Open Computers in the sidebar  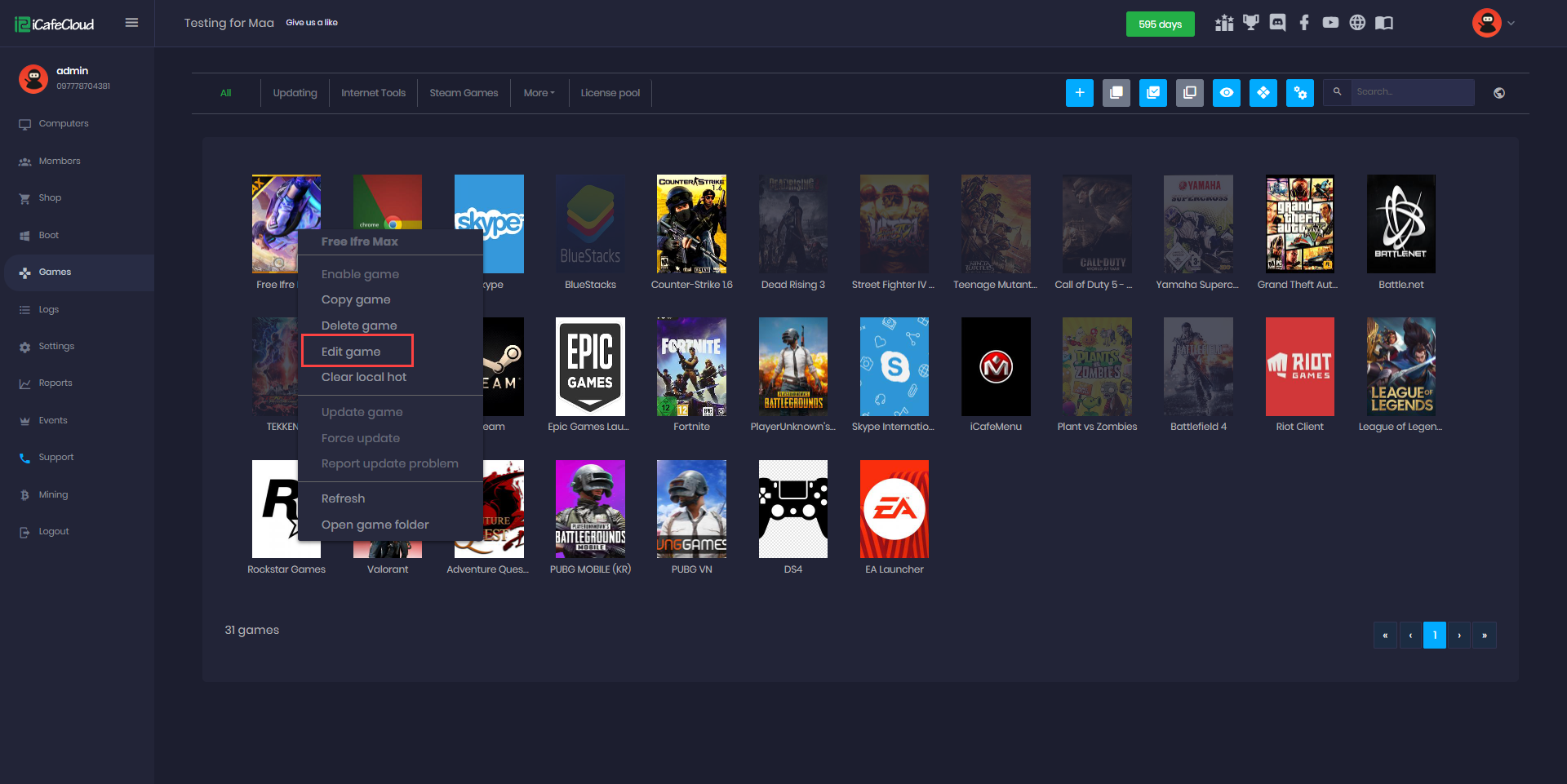tap(64, 124)
